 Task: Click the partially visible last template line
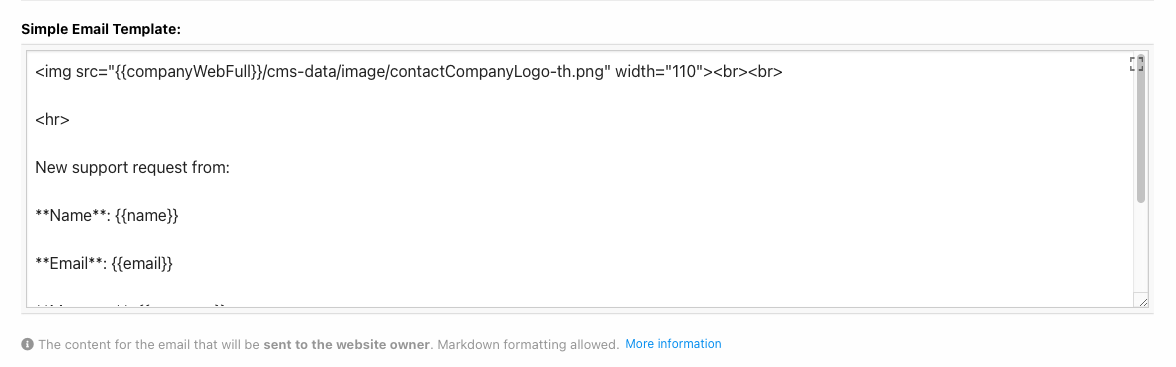click(x=130, y=305)
